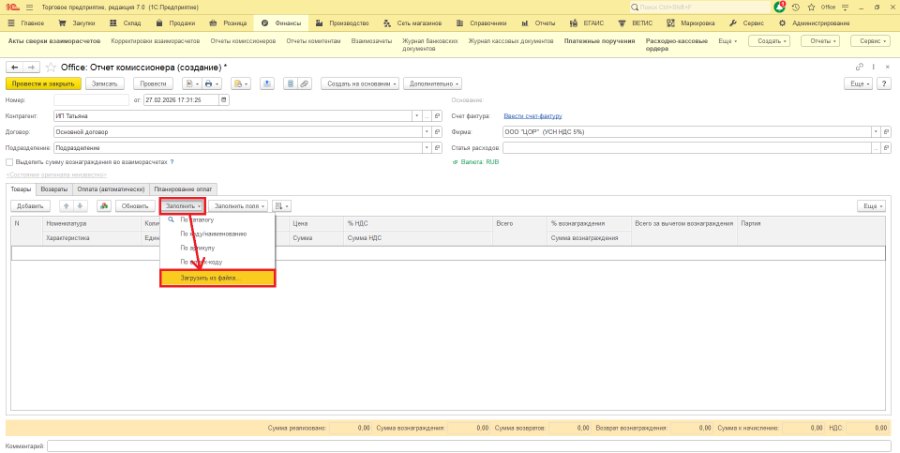Viewport: 900px width, 453px height.
Task: Move row down with the down arrow
Action: (80, 206)
